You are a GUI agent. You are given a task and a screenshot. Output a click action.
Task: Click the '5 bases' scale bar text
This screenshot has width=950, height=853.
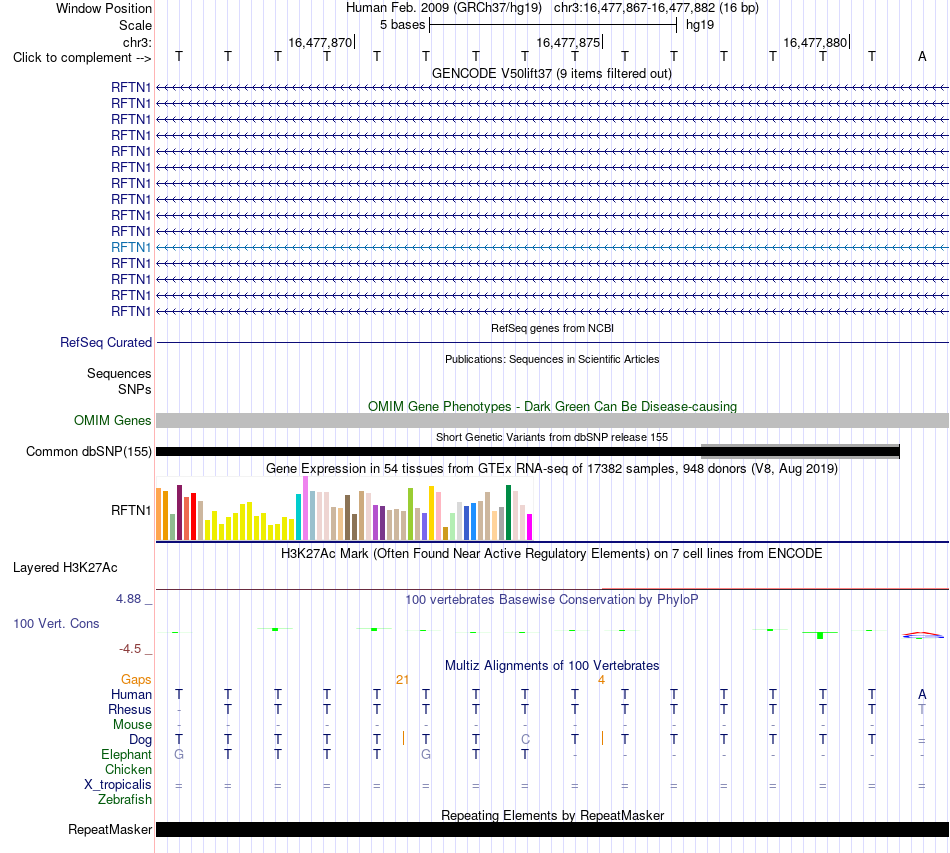[x=403, y=25]
